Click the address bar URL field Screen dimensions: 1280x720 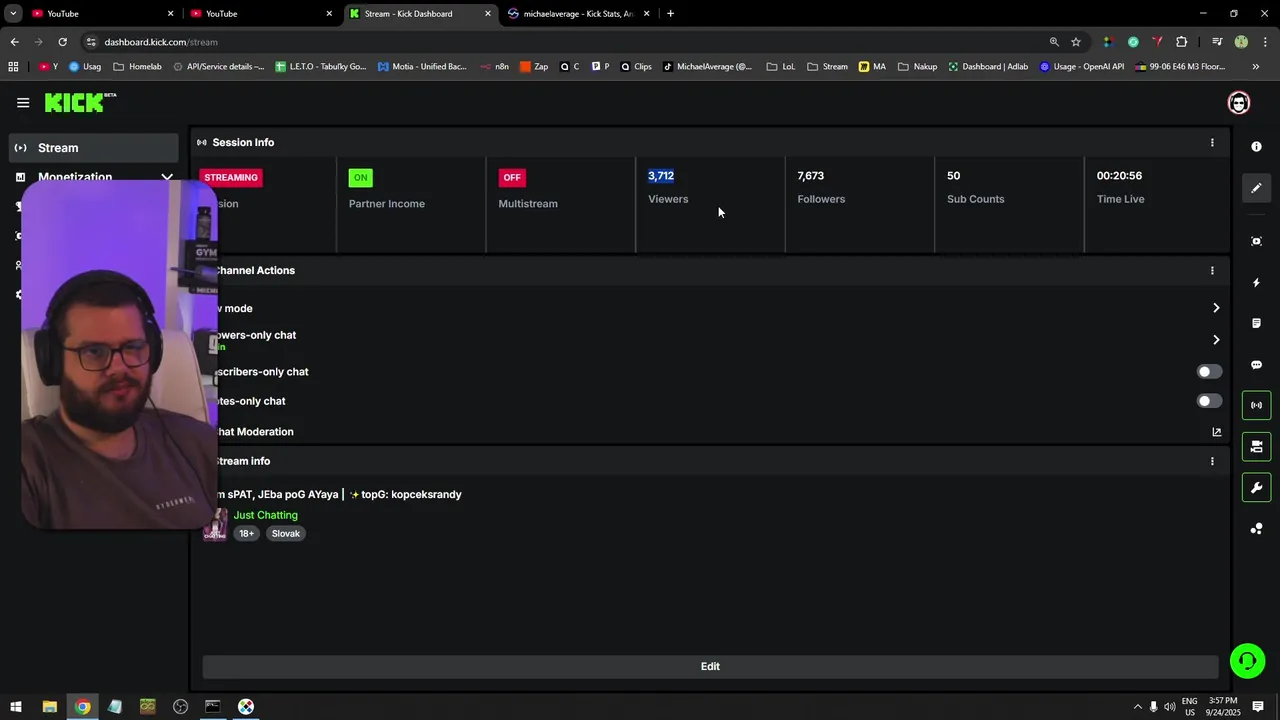coord(560,42)
